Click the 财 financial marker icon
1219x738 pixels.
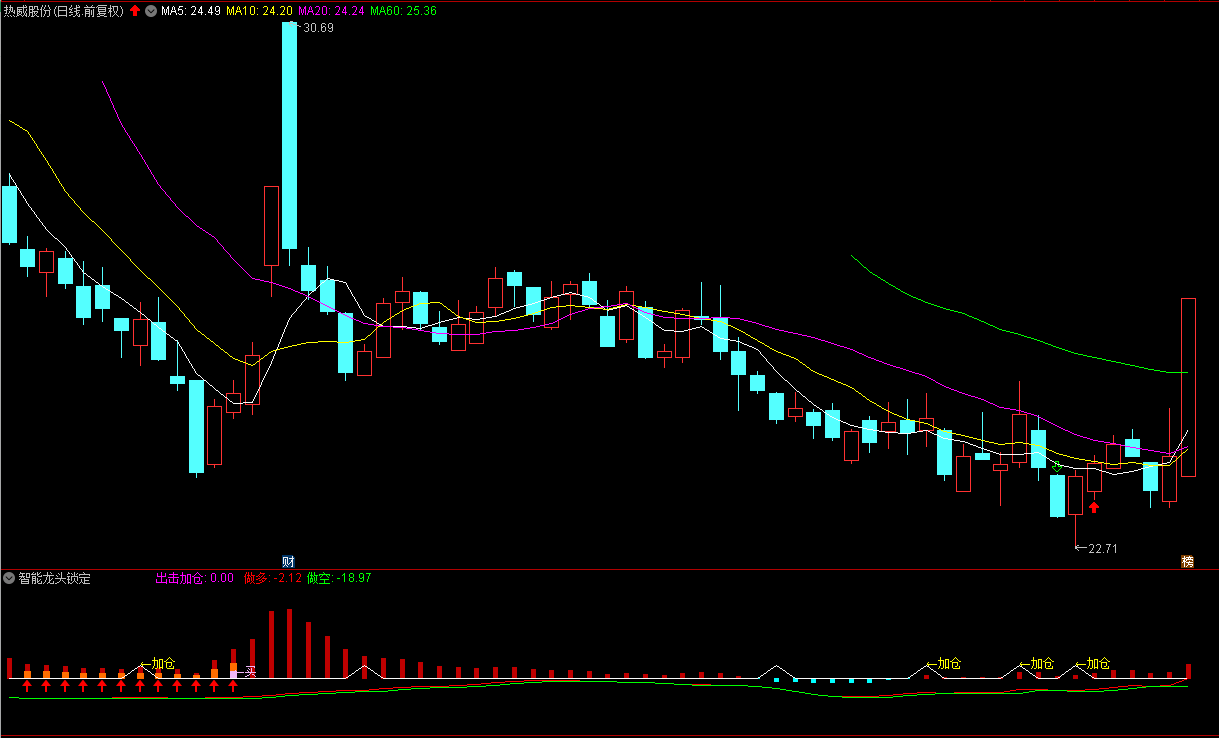click(288, 561)
